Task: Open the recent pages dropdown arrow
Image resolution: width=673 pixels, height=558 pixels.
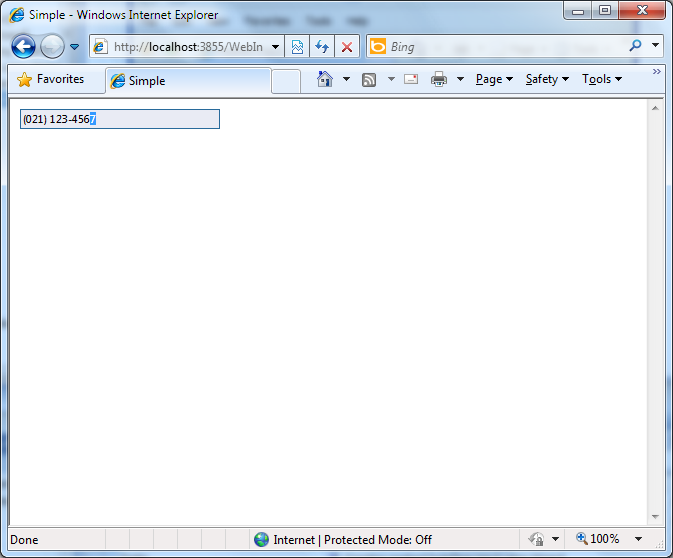Action: point(74,47)
